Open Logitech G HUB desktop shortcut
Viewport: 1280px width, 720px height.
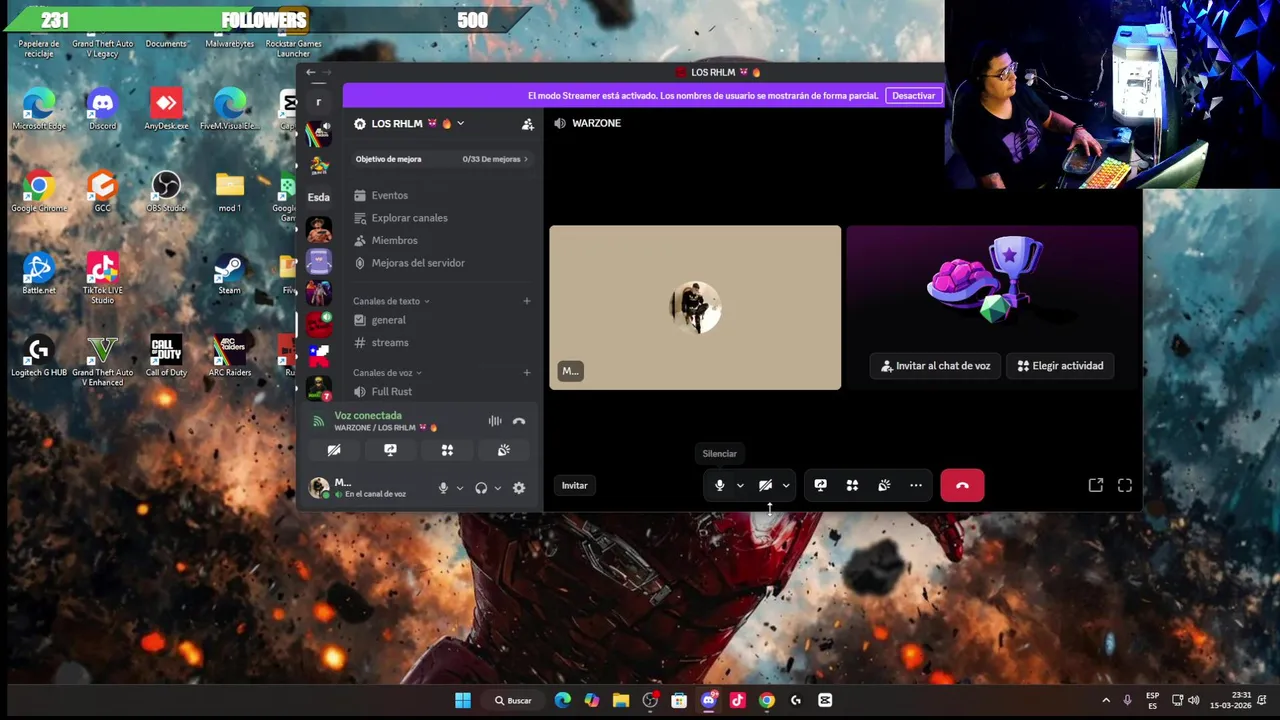click(x=39, y=355)
